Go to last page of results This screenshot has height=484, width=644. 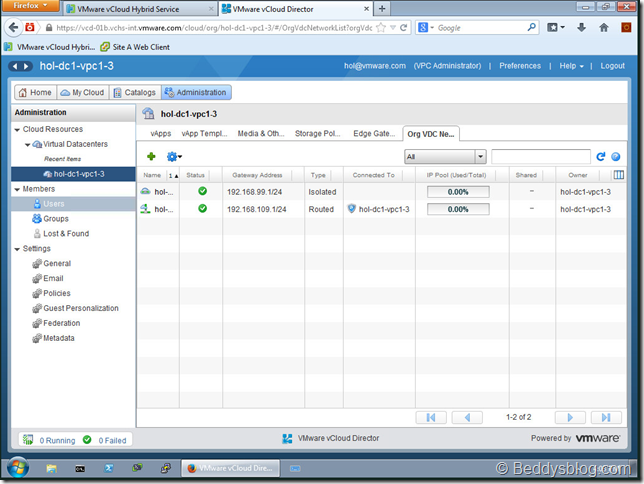tap(606, 417)
